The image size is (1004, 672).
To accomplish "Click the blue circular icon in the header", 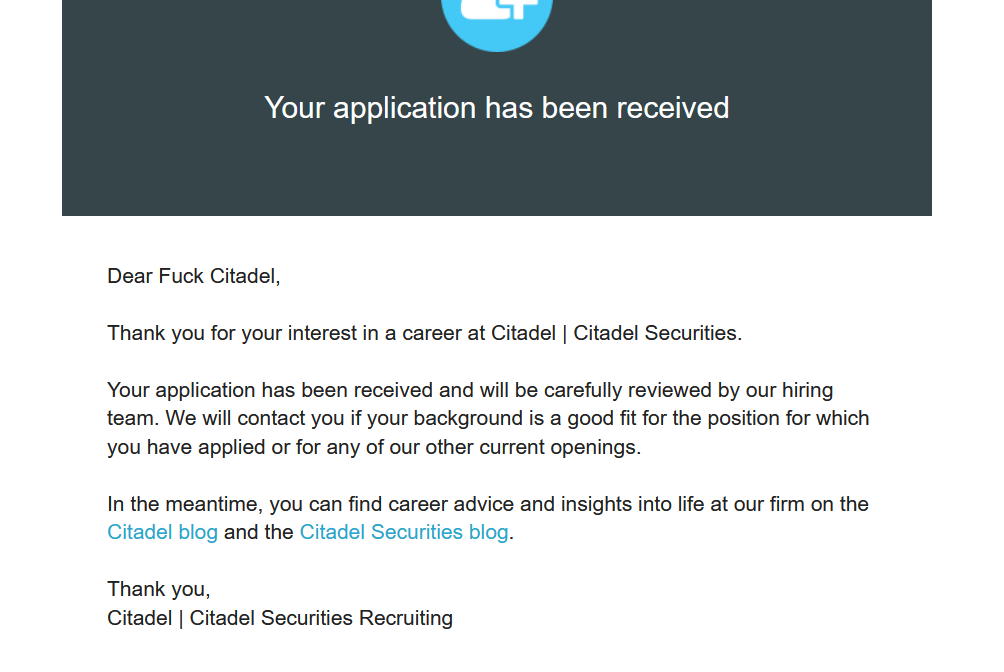I will coord(497,20).
